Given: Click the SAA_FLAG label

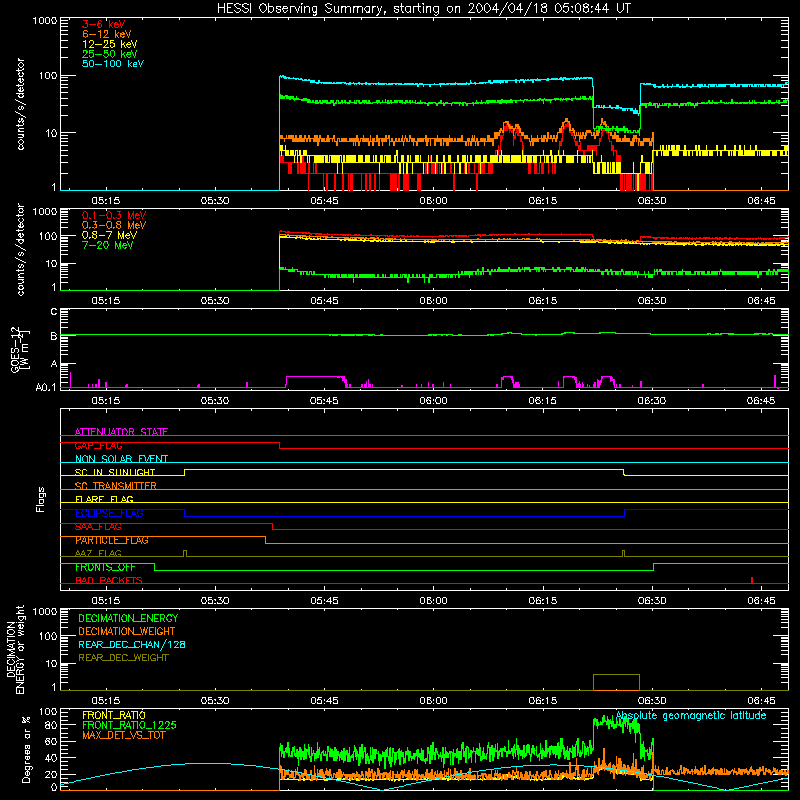Looking at the screenshot, I should pyautogui.click(x=98, y=527).
